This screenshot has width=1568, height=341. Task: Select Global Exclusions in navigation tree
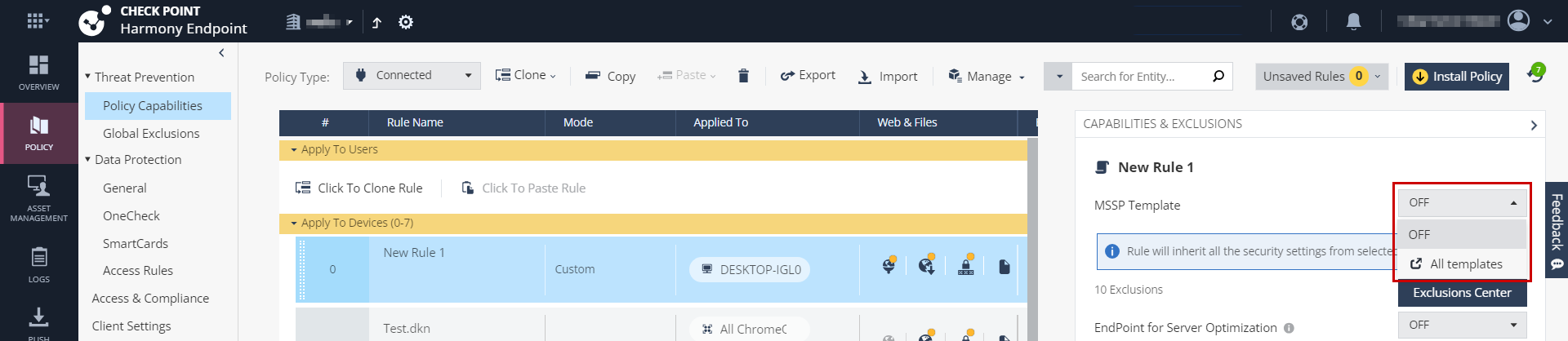point(151,133)
